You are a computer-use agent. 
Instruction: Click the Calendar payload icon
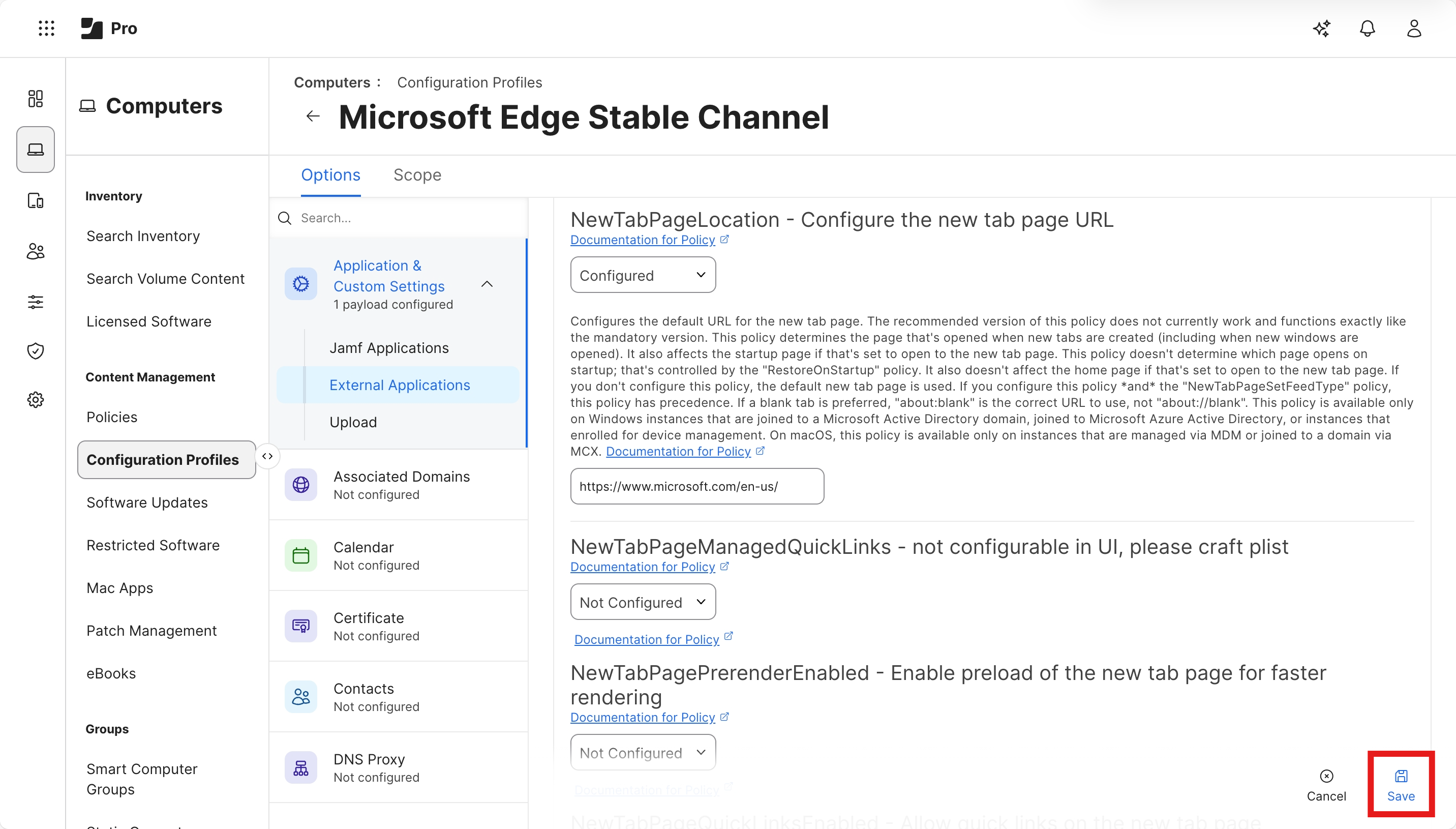point(301,555)
